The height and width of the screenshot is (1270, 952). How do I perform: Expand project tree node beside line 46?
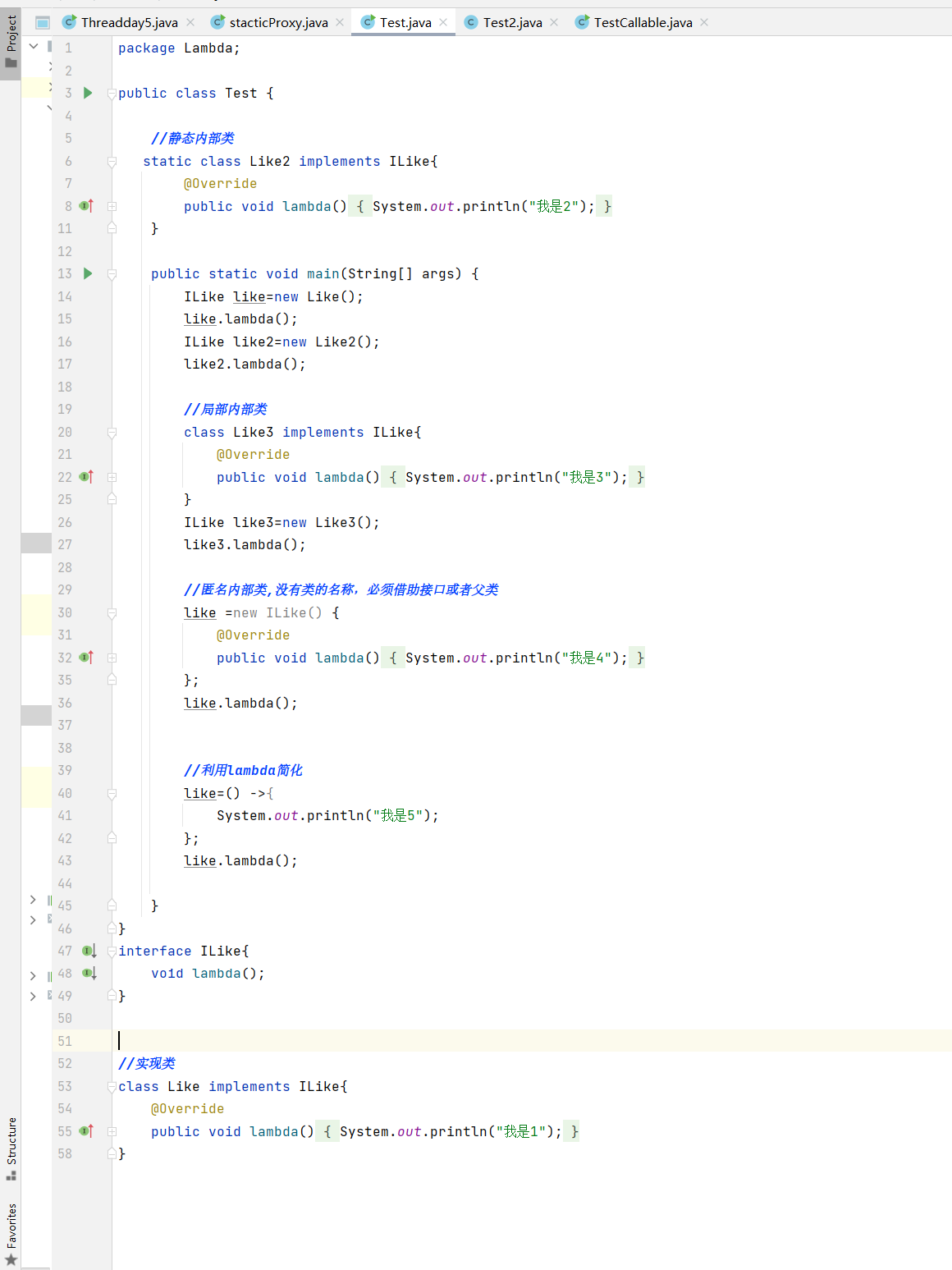point(33,919)
